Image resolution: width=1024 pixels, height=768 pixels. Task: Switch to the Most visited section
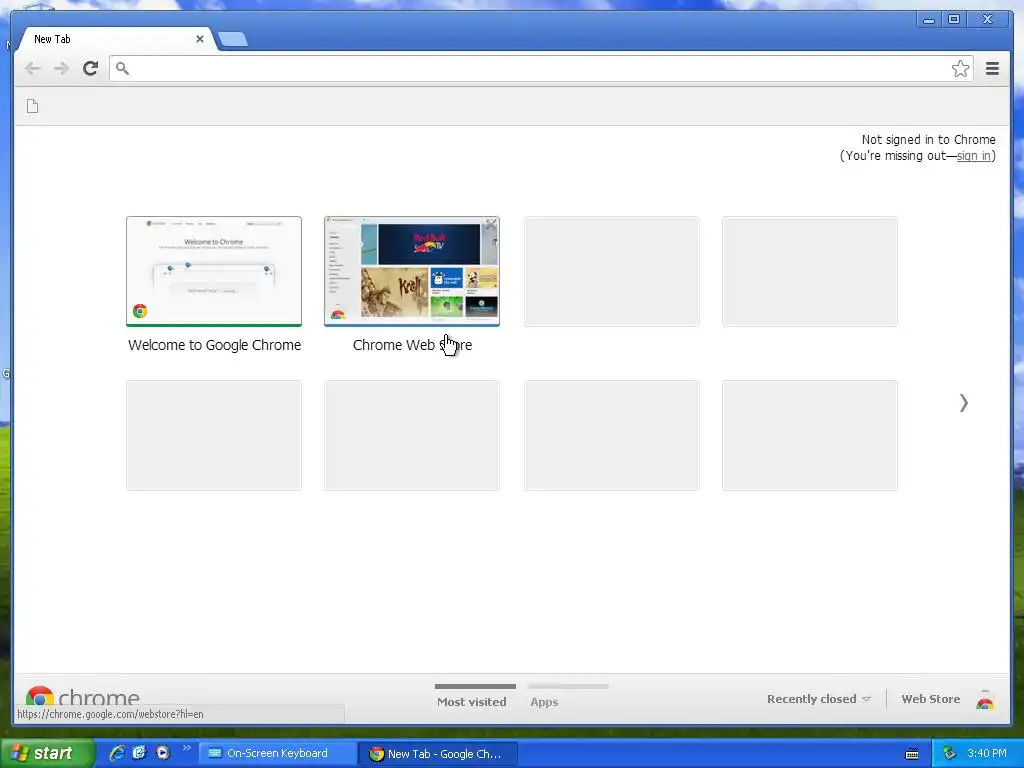point(472,702)
